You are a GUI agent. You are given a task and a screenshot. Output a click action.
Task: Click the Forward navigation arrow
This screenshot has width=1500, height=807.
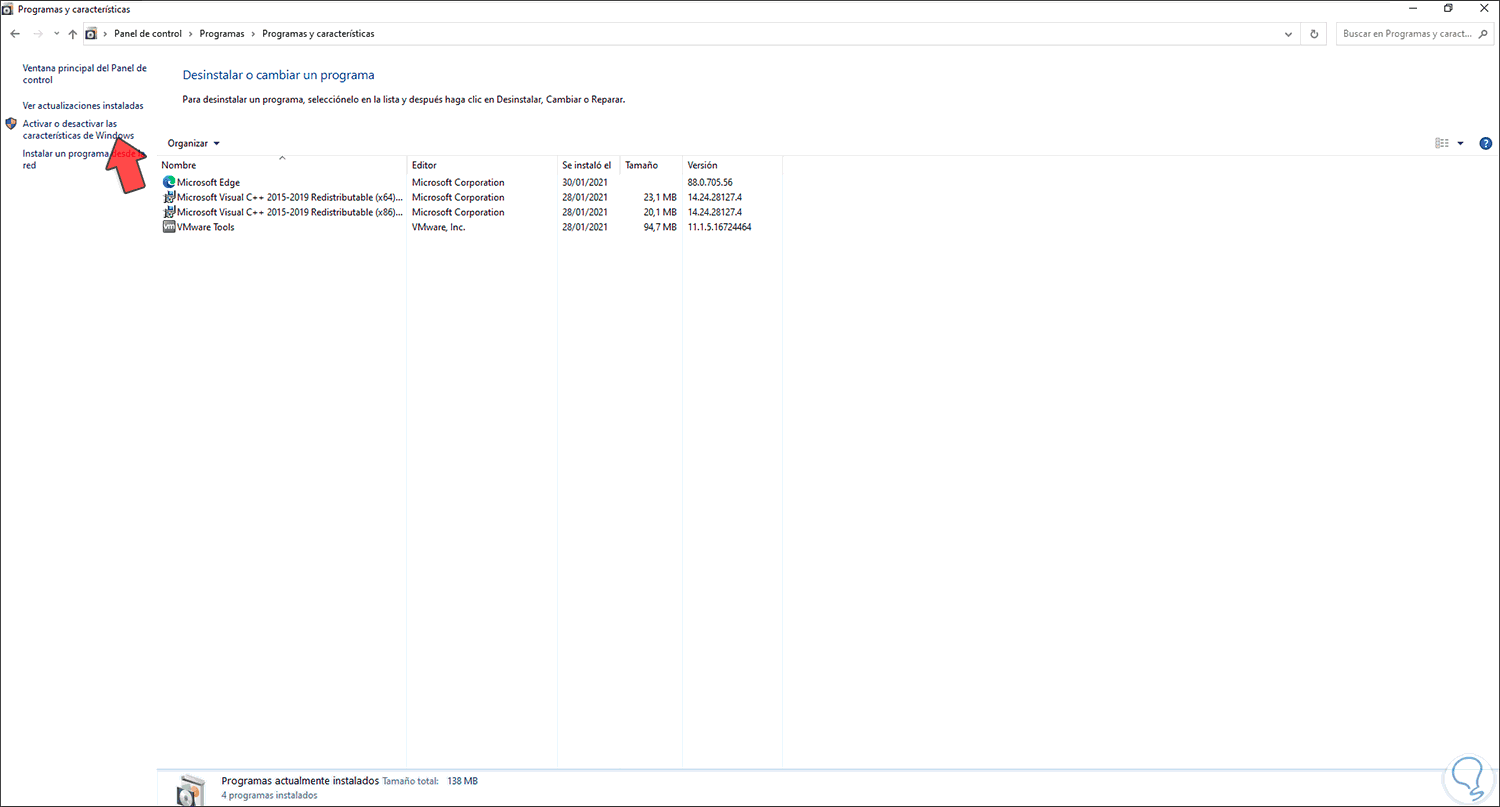click(38, 34)
